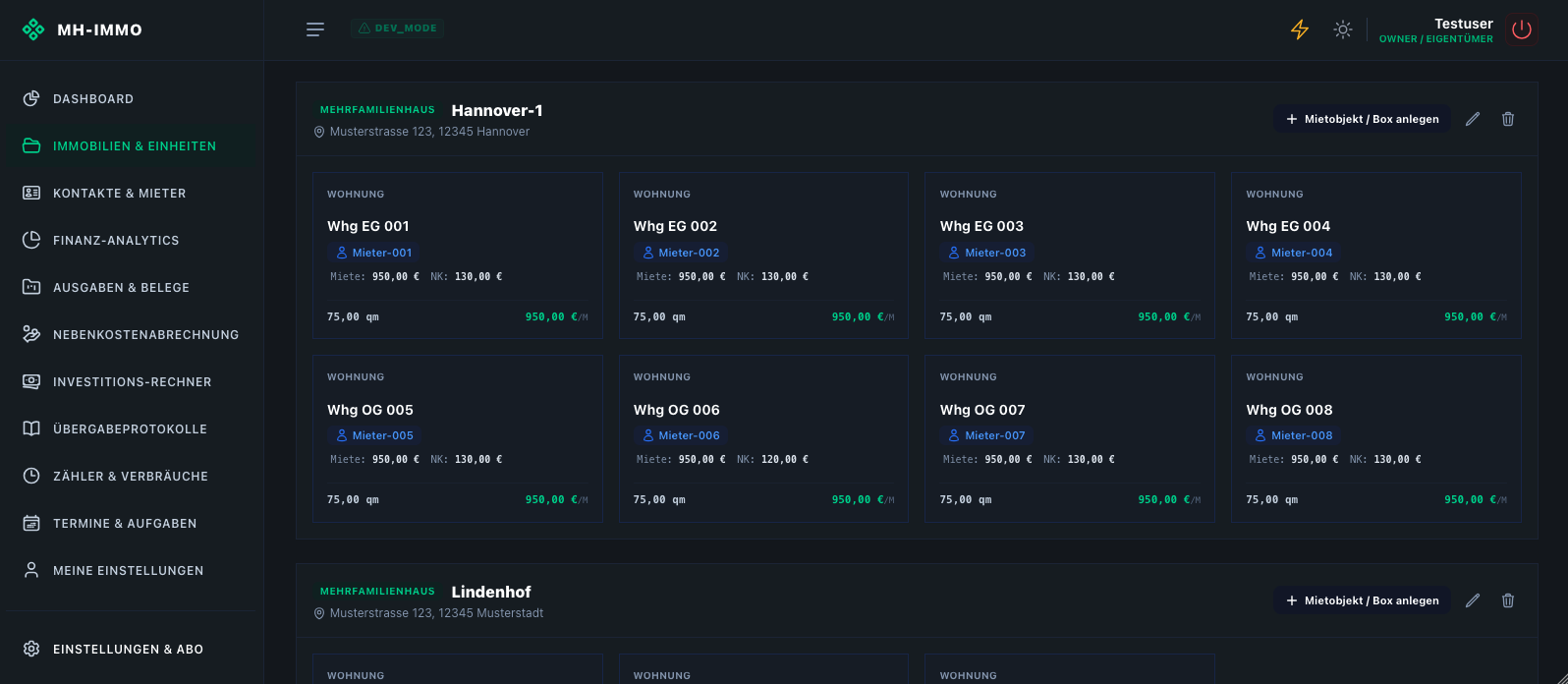Delete Lindenhof with the trash icon
1568x684 pixels.
pos(1508,600)
